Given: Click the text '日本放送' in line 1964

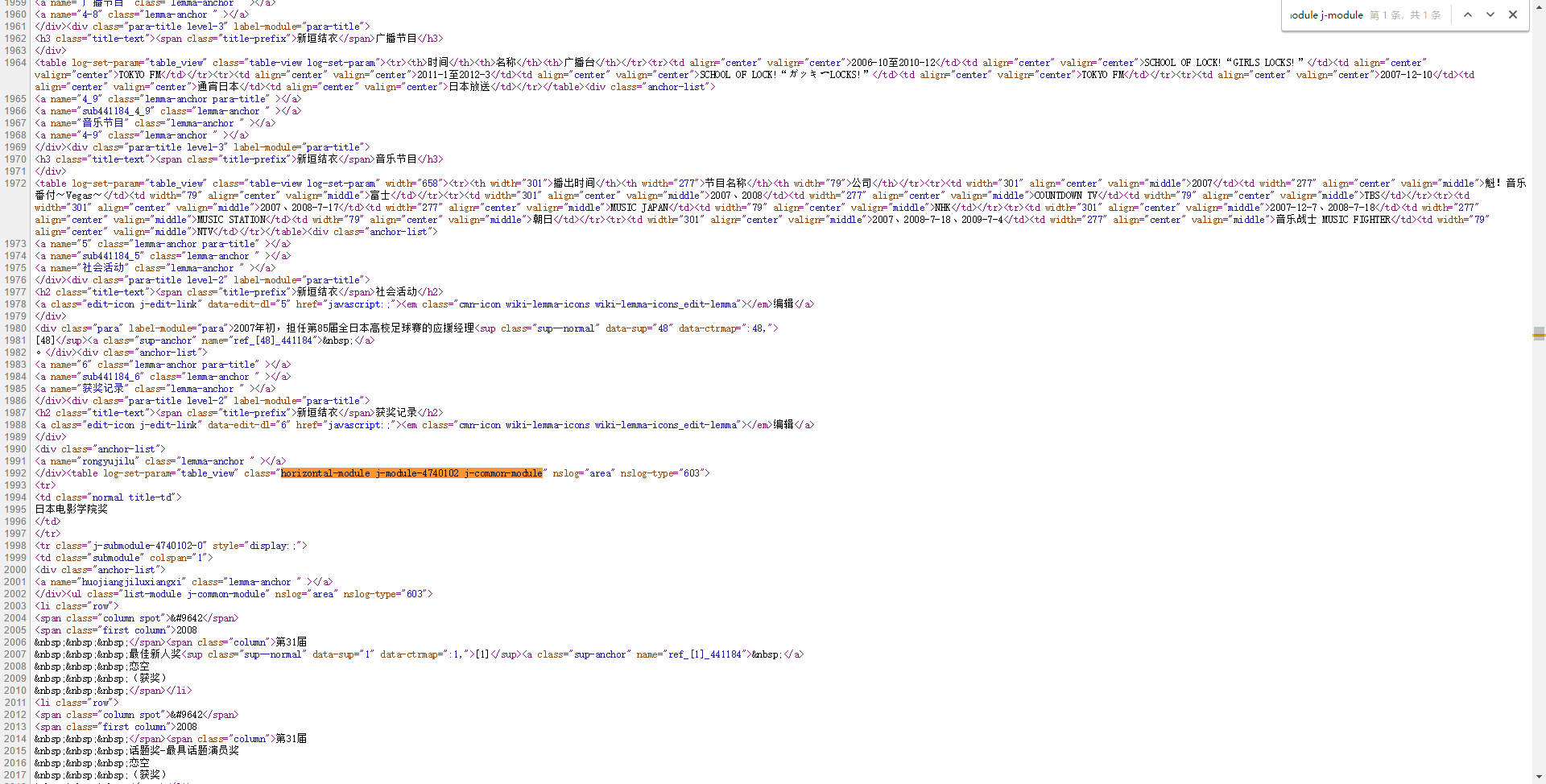Looking at the screenshot, I should [x=469, y=87].
